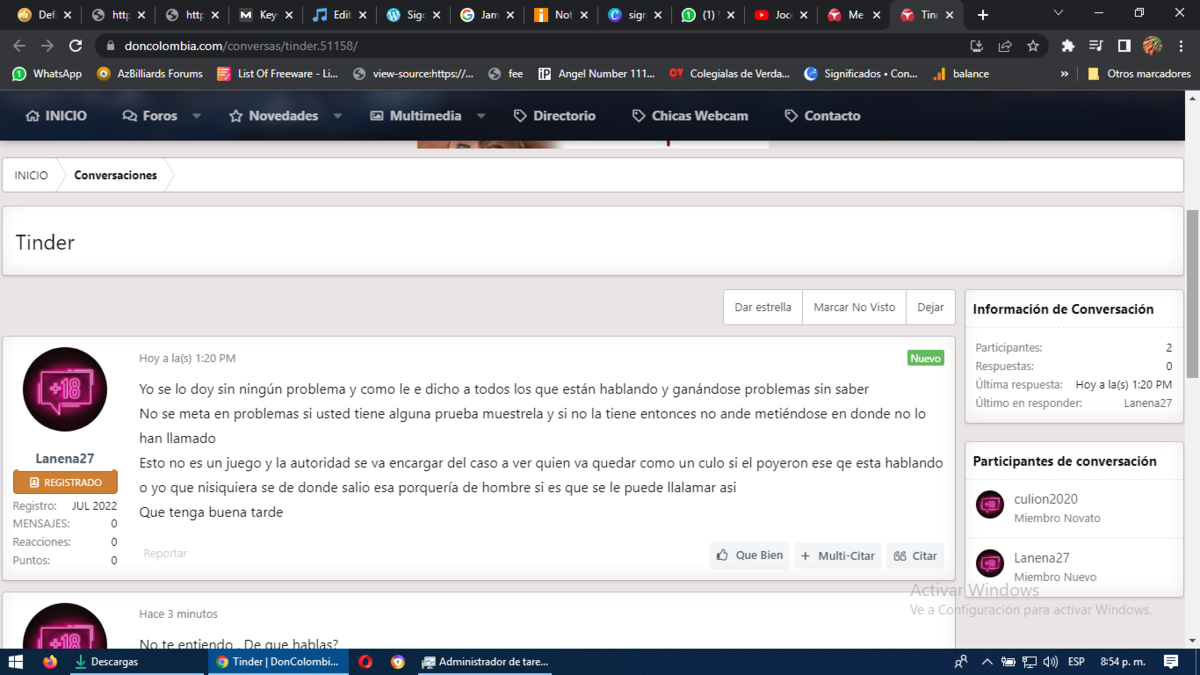
Task: Open Opera browser from the taskbar
Action: pos(366,662)
